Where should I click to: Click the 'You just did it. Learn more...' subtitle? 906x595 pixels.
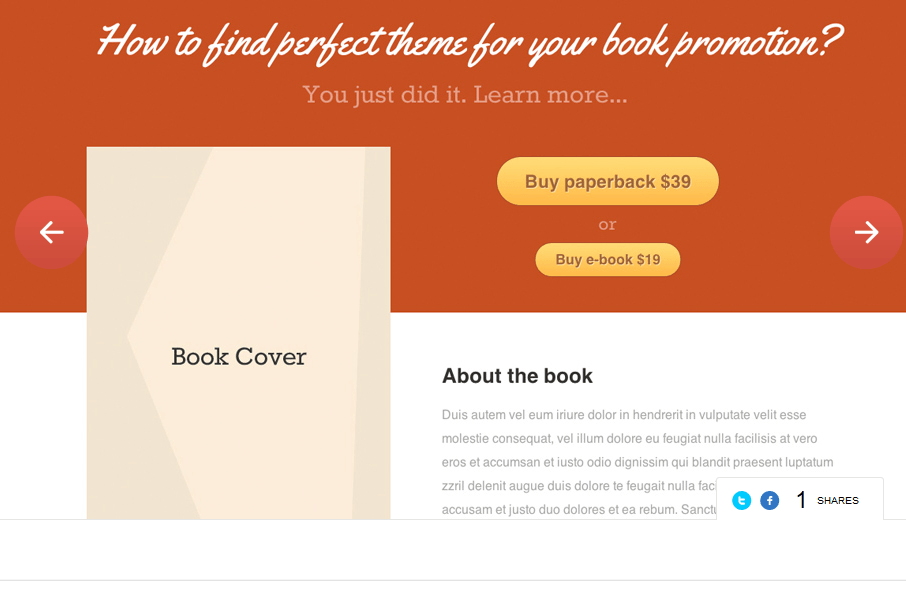[465, 95]
